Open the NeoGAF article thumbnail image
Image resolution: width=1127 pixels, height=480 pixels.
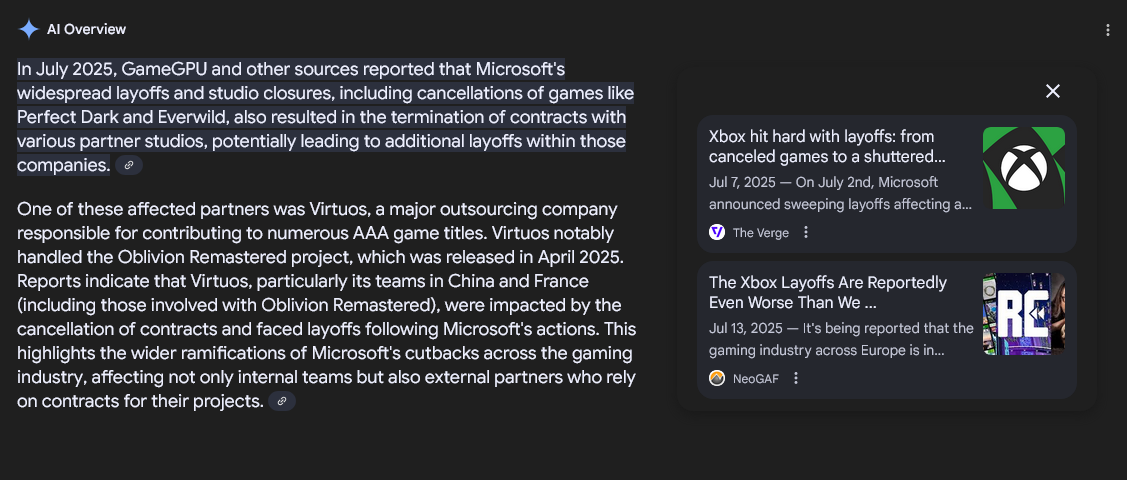[1024, 314]
